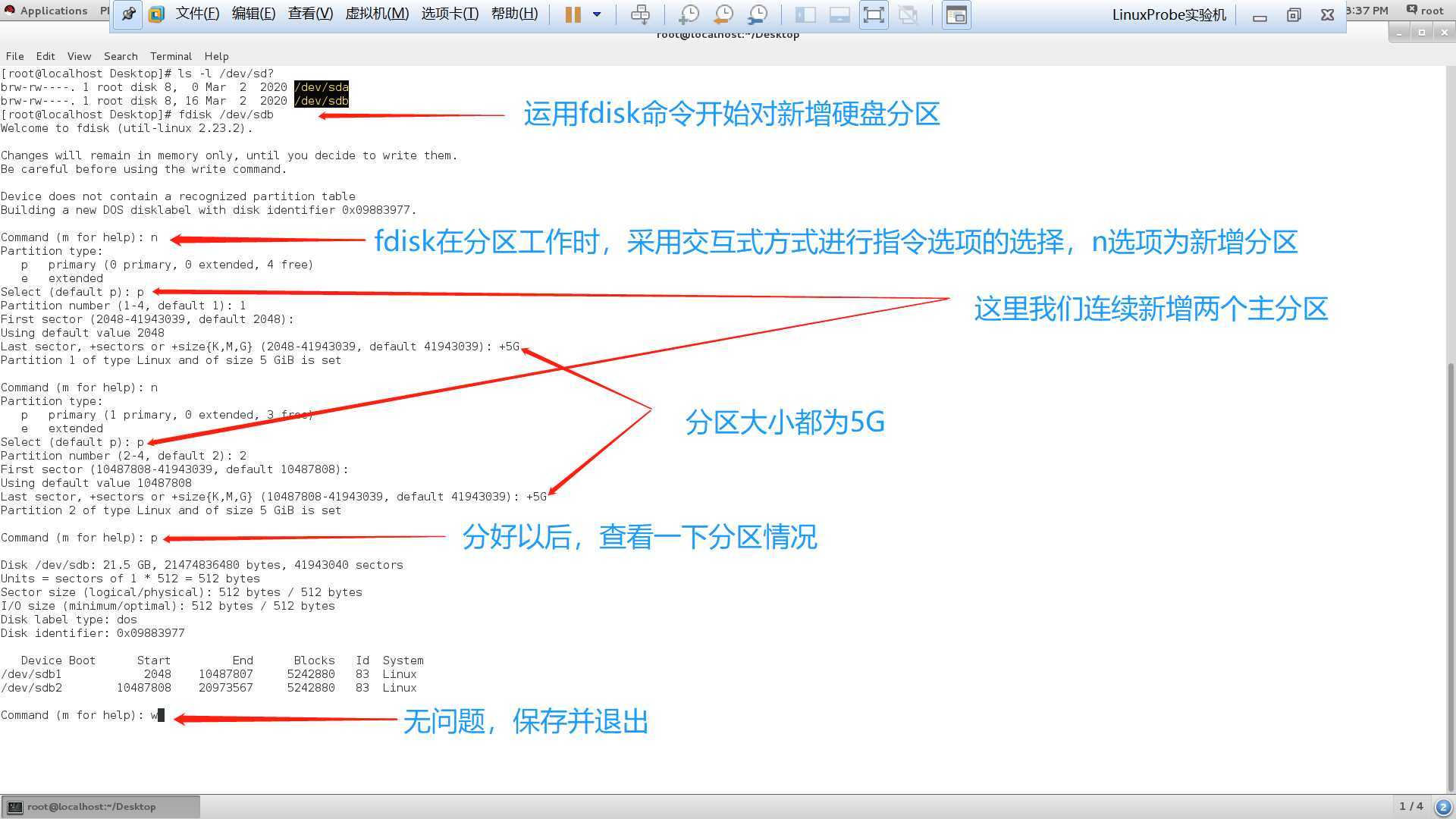1456x819 pixels.
Task: Enter full screen mode icon
Action: click(874, 14)
